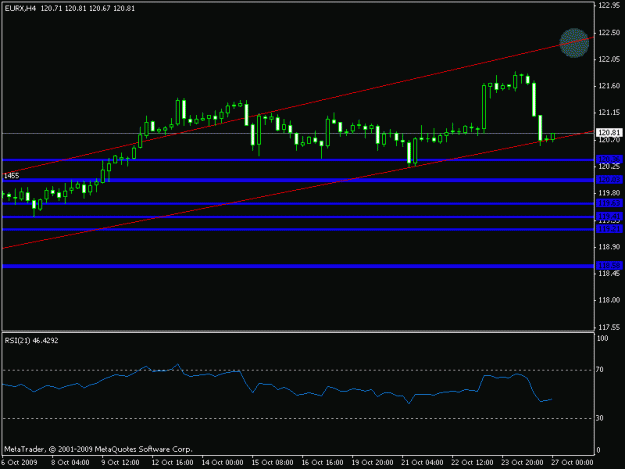Select the thick blue horizontal line at 118.58
Image resolution: width=625 pixels, height=469 pixels.
298,266
